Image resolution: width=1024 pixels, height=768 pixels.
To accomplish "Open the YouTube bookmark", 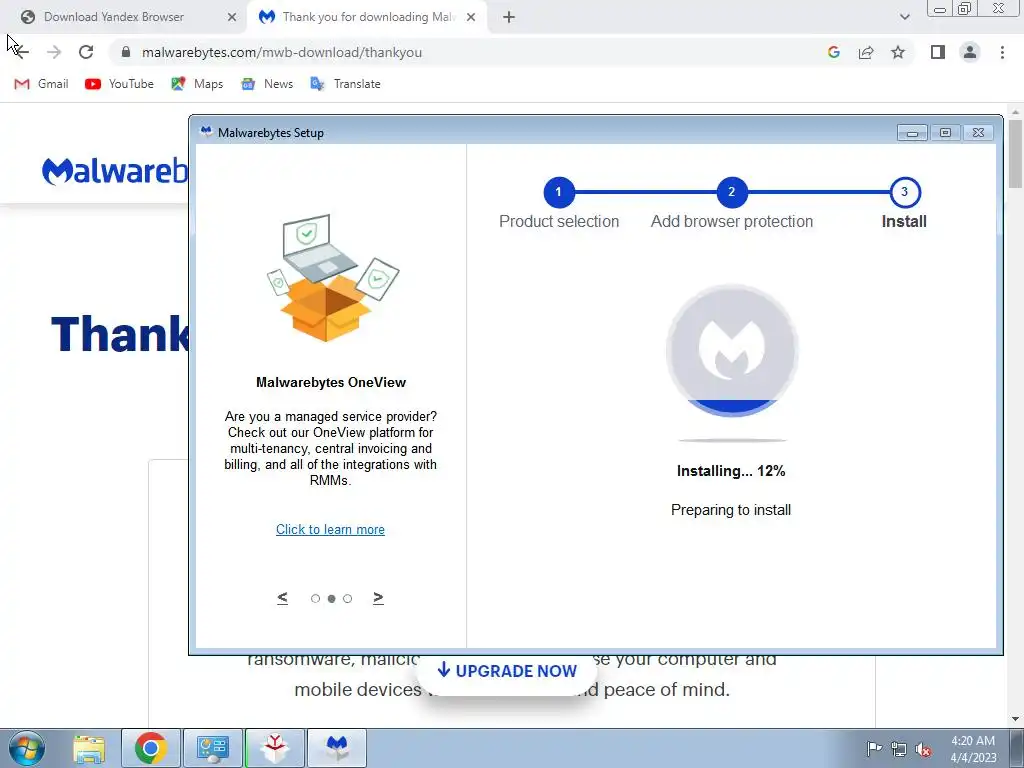I will 119,84.
